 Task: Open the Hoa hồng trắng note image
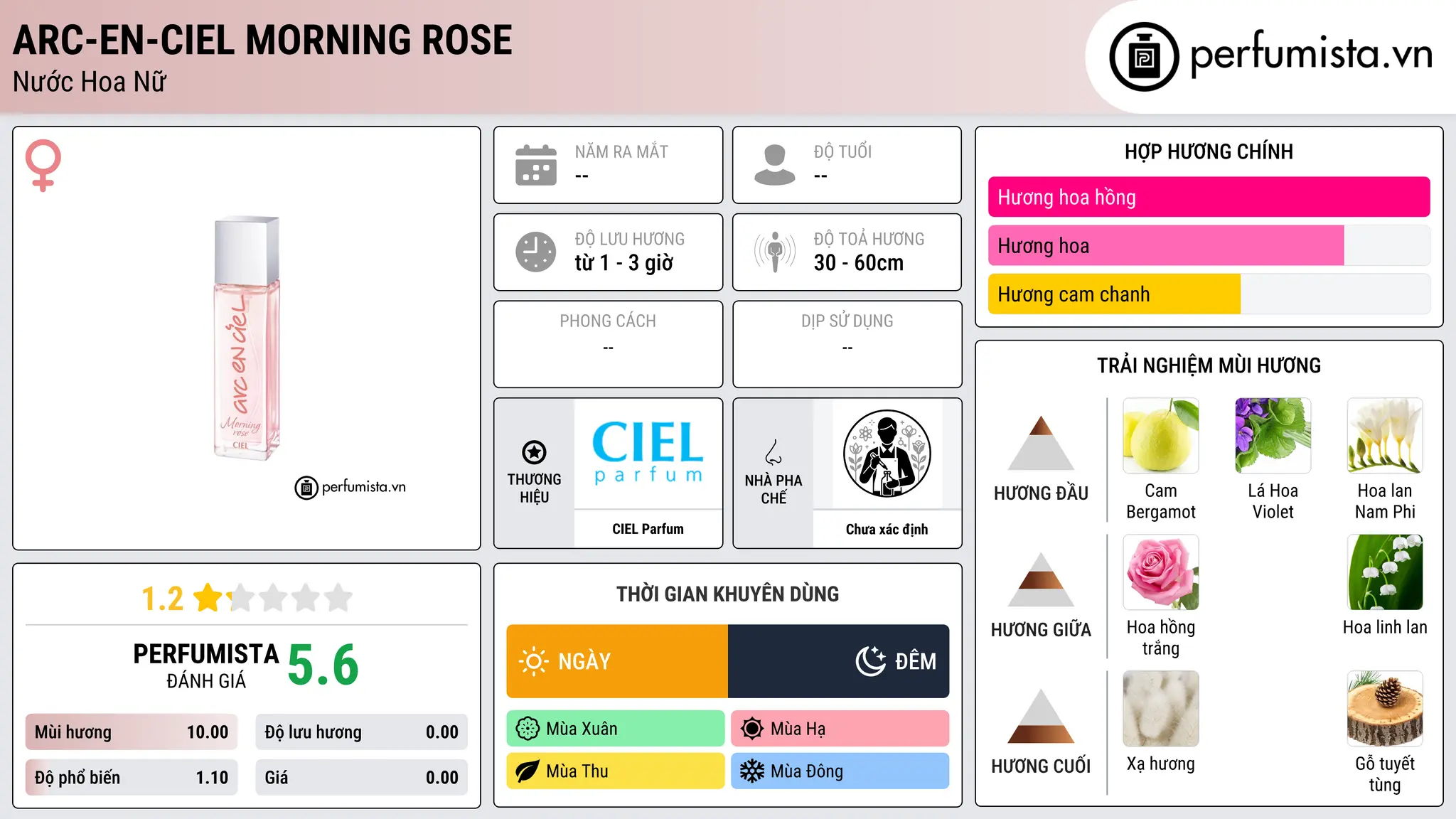1161,572
